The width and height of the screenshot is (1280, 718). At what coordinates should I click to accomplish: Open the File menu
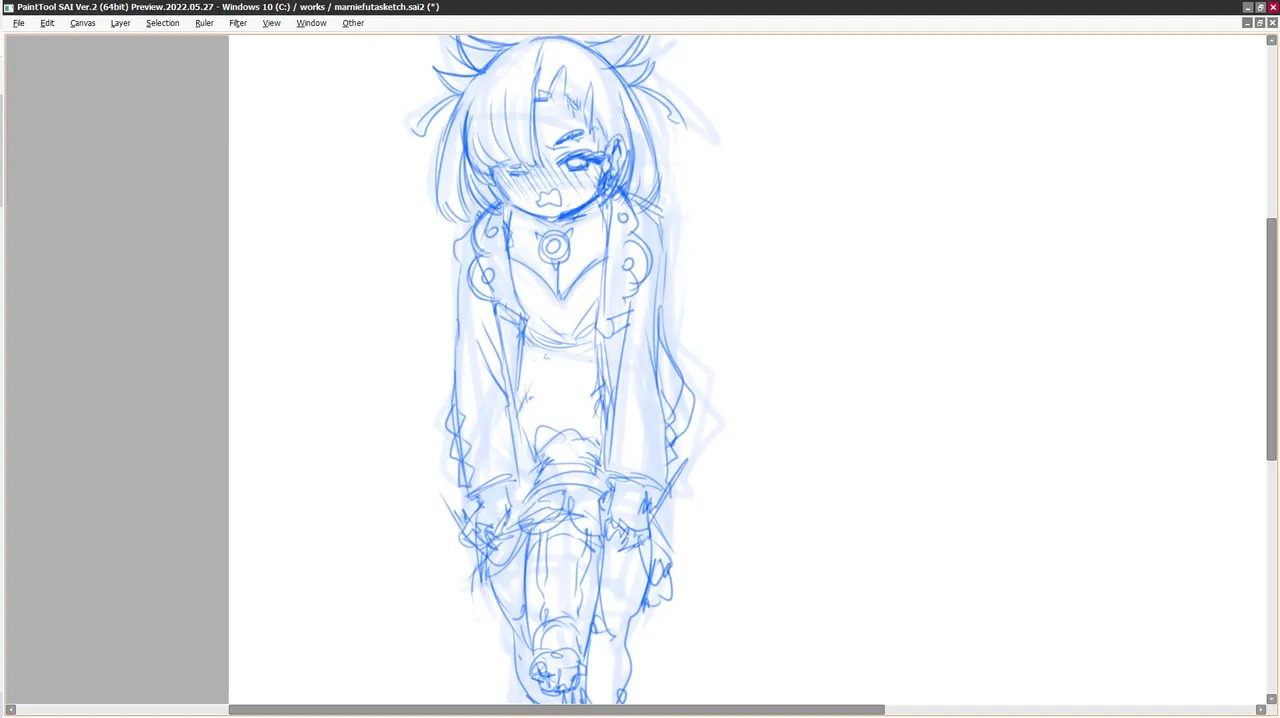tap(18, 23)
